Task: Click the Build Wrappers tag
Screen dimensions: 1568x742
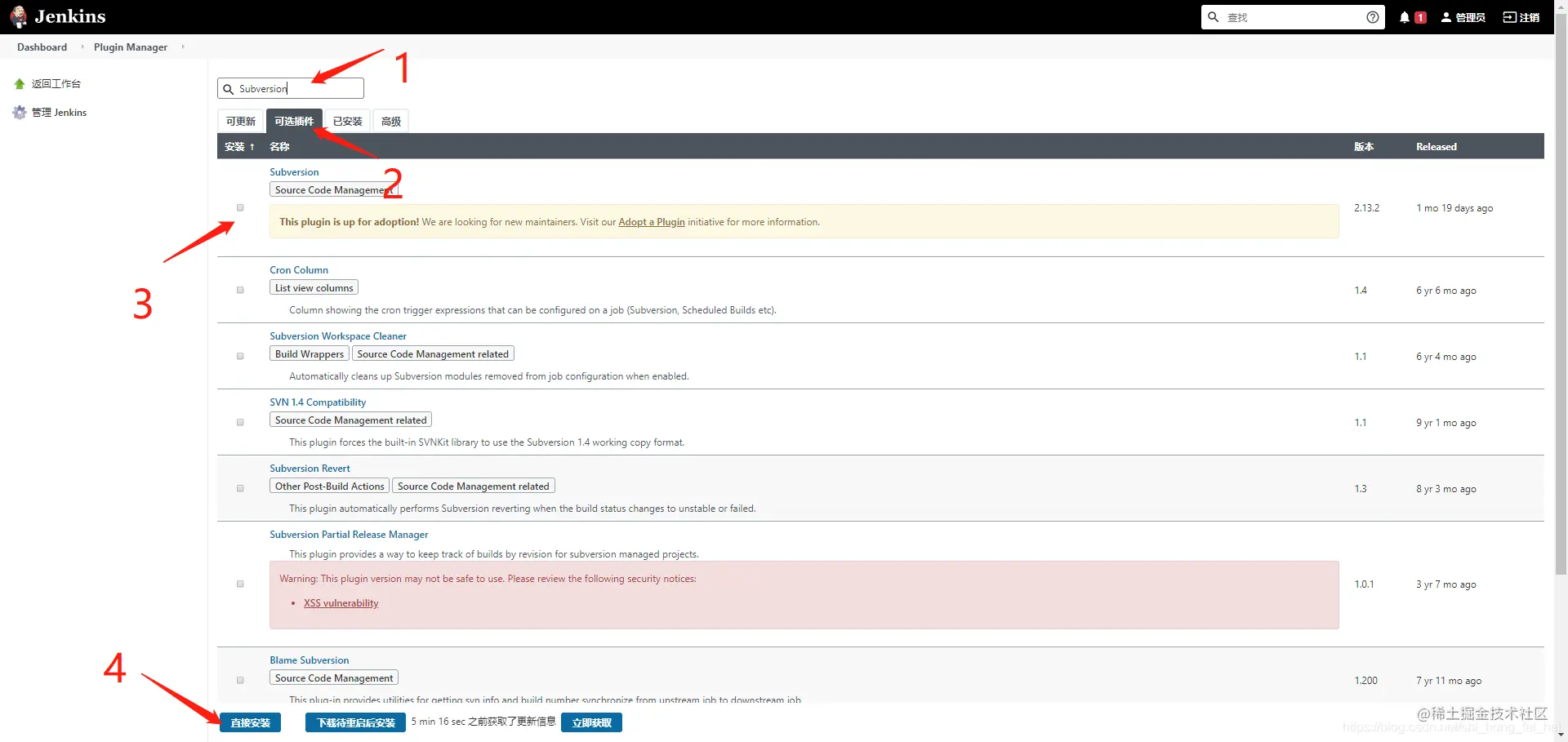Action: [310, 354]
